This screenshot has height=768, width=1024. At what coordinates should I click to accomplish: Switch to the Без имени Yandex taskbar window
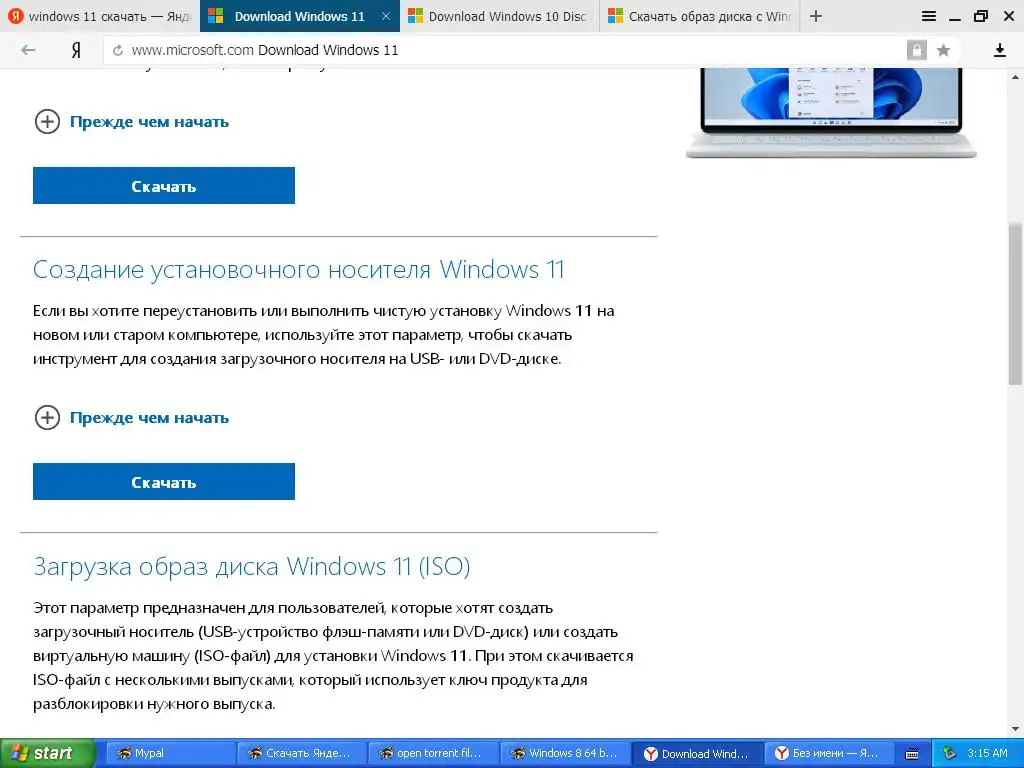click(828, 753)
